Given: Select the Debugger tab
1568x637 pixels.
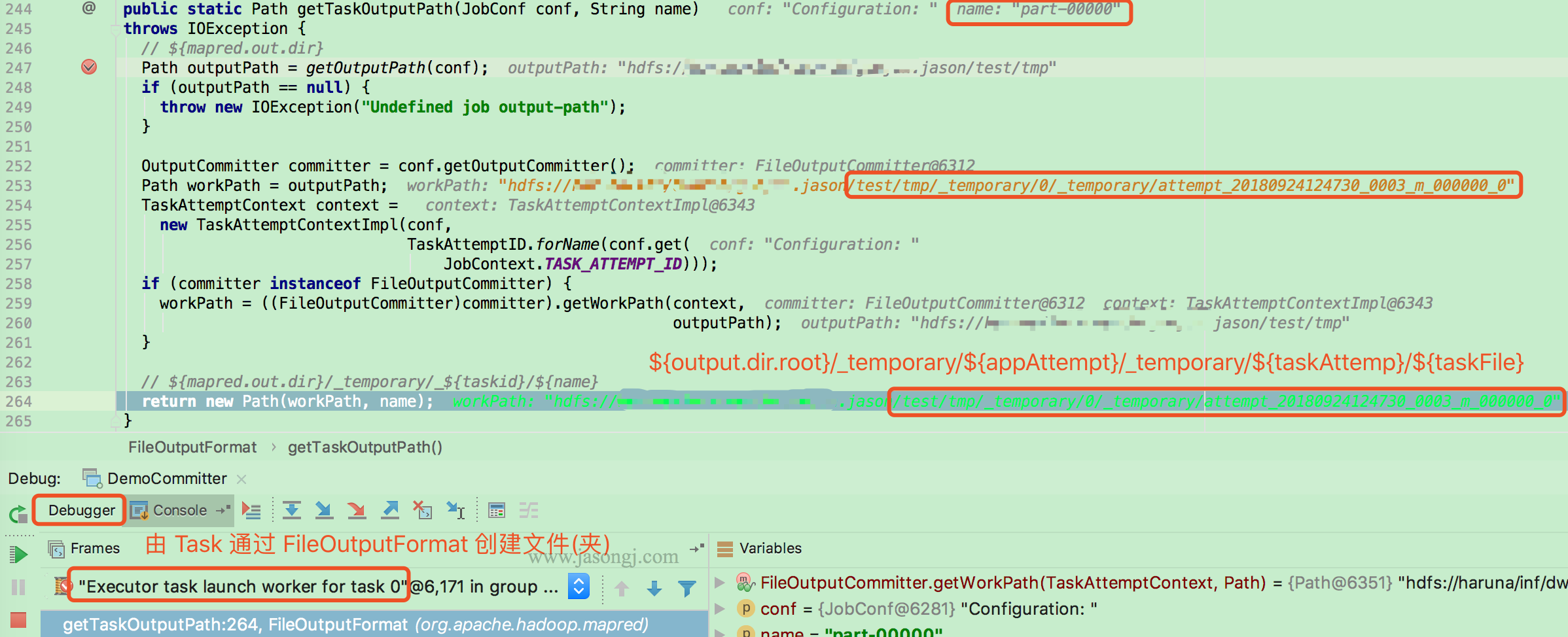Looking at the screenshot, I should point(79,510).
